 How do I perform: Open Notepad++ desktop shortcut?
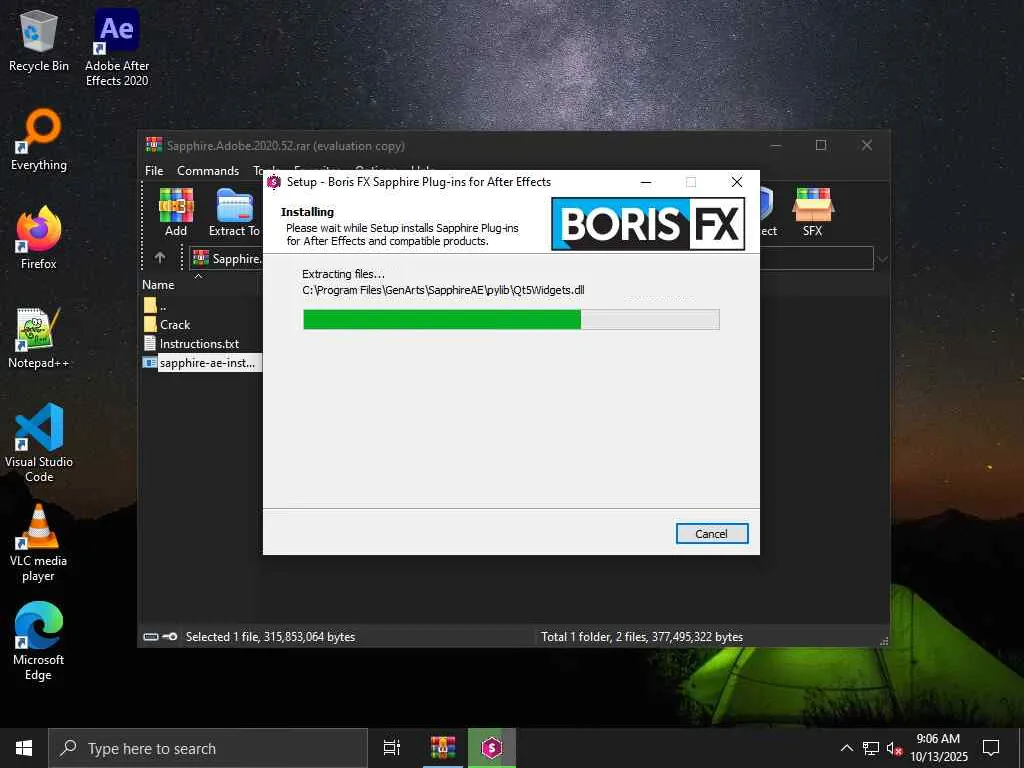pyautogui.click(x=39, y=338)
